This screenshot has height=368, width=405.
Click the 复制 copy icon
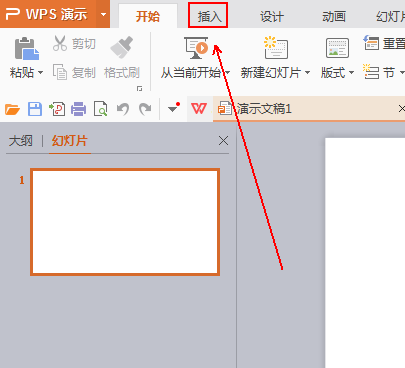60,72
